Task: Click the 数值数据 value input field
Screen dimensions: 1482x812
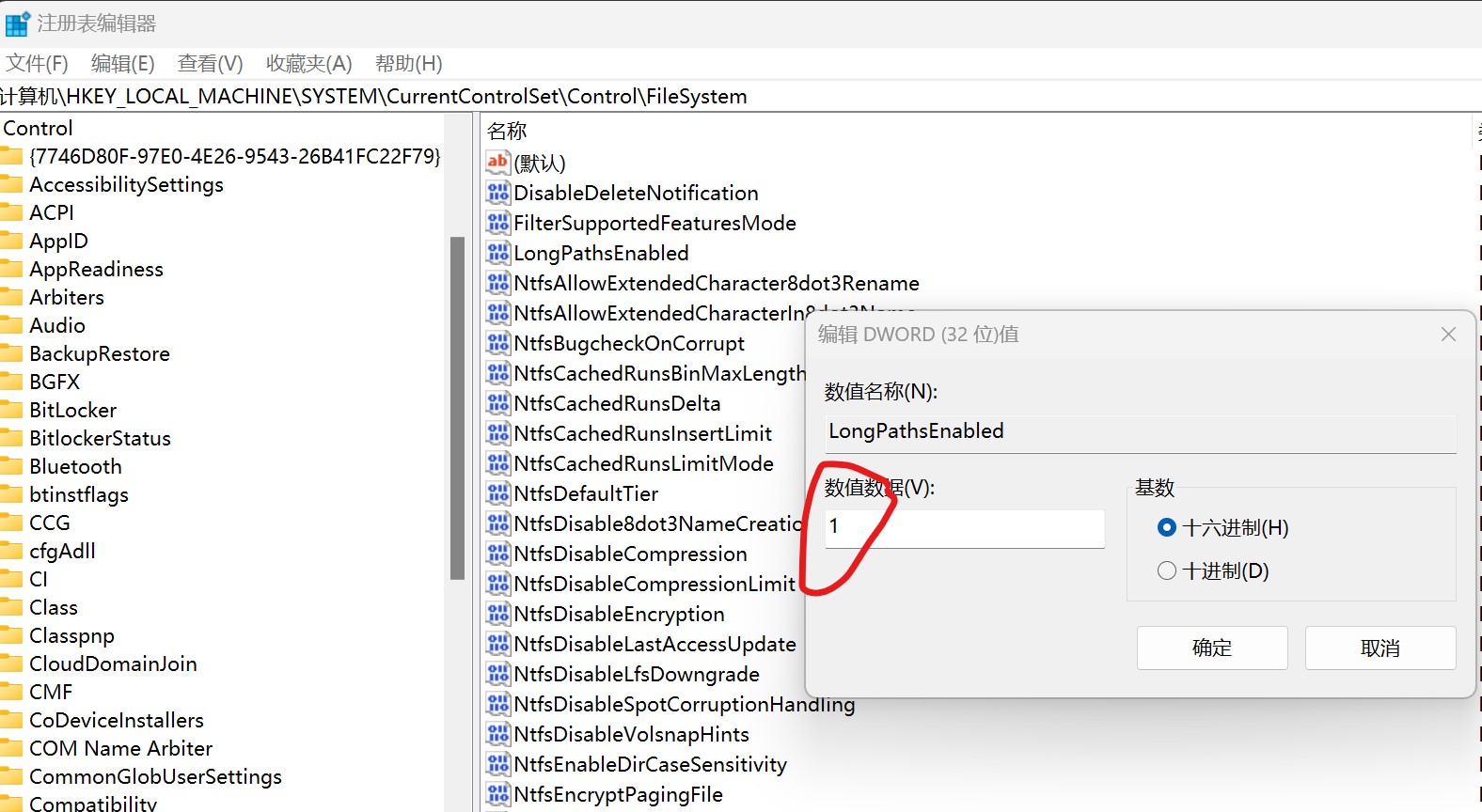Action: (965, 528)
